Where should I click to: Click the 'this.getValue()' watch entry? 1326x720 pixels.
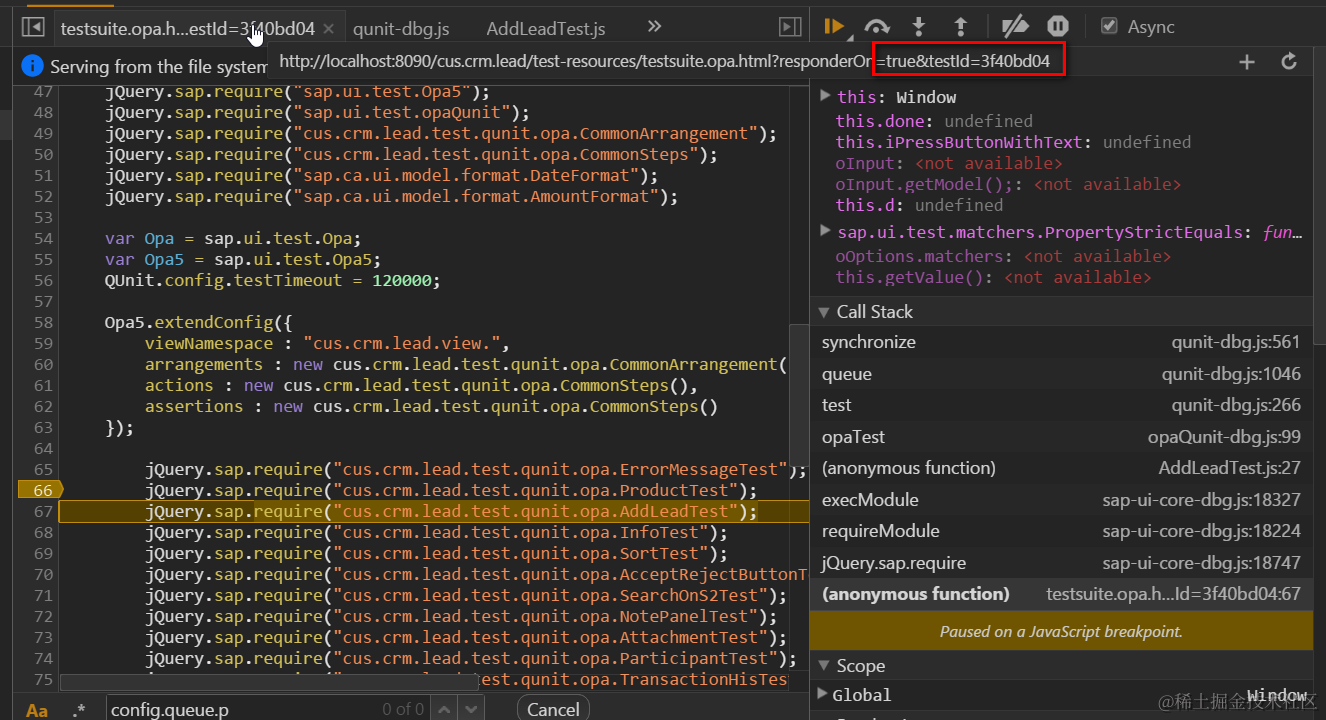tap(993, 277)
